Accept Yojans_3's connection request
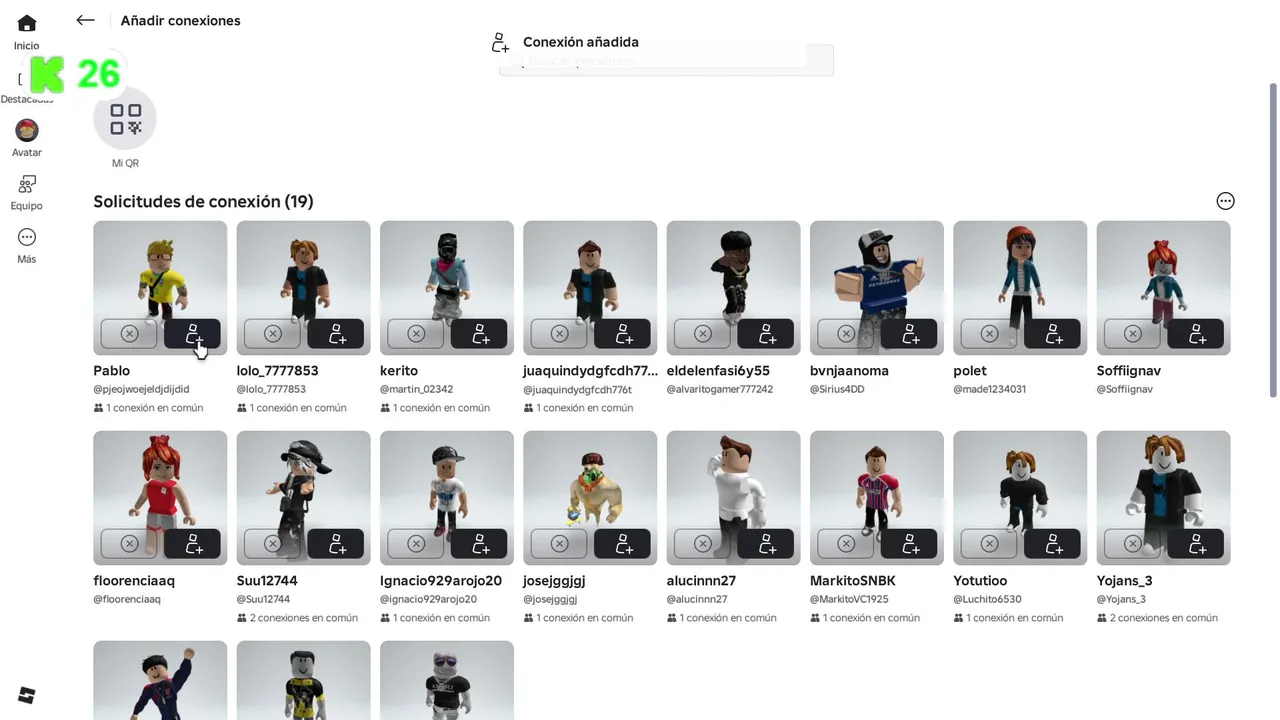This screenshot has width=1280, height=720. [x=1195, y=543]
